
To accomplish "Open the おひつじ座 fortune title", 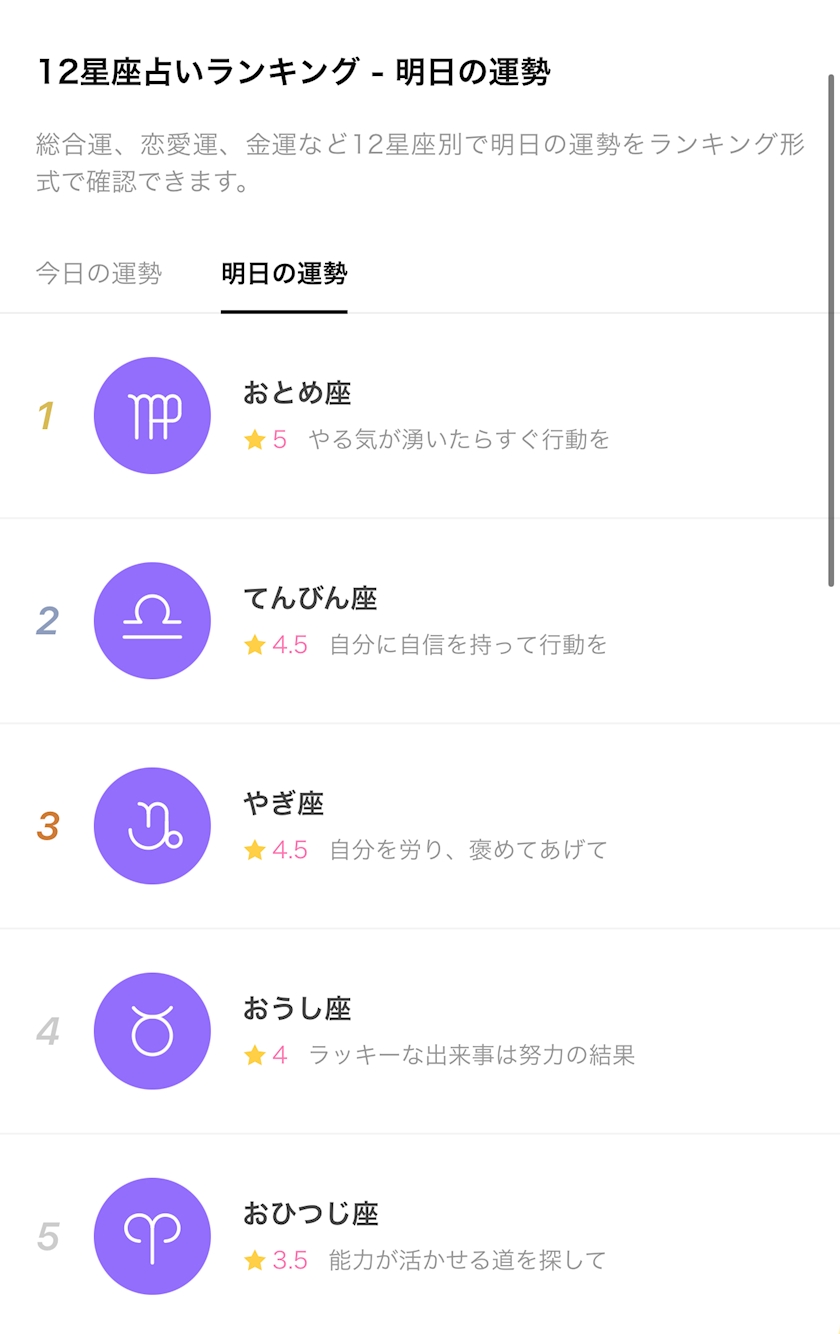I will [310, 1213].
